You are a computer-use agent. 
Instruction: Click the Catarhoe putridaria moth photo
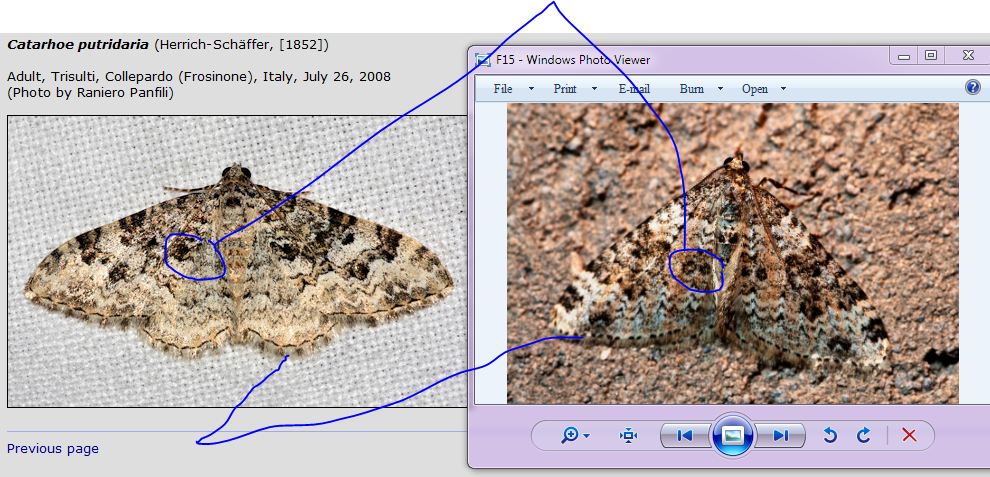coord(237,260)
